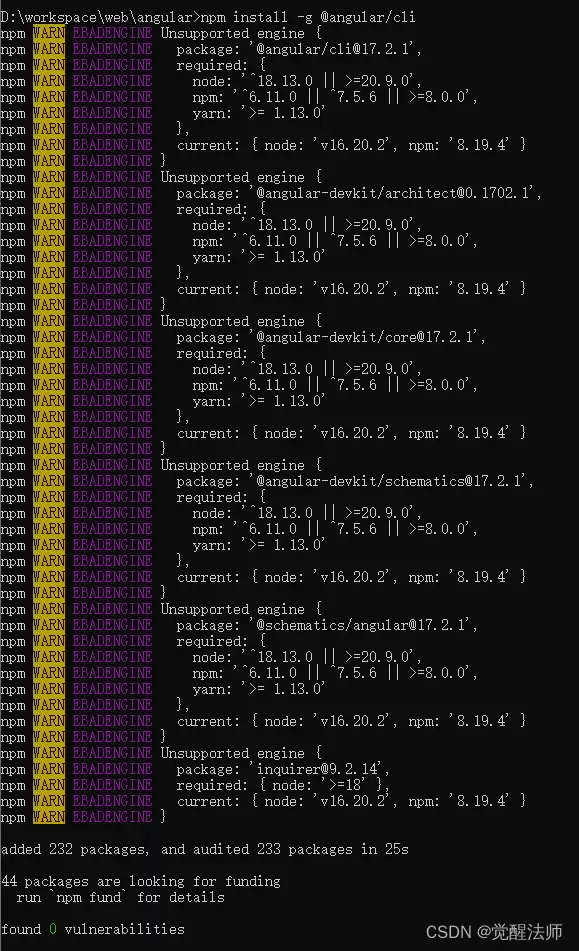579x951 pixels.
Task: Click the bottommost purple EBADENGINE label
Action: coord(112,817)
